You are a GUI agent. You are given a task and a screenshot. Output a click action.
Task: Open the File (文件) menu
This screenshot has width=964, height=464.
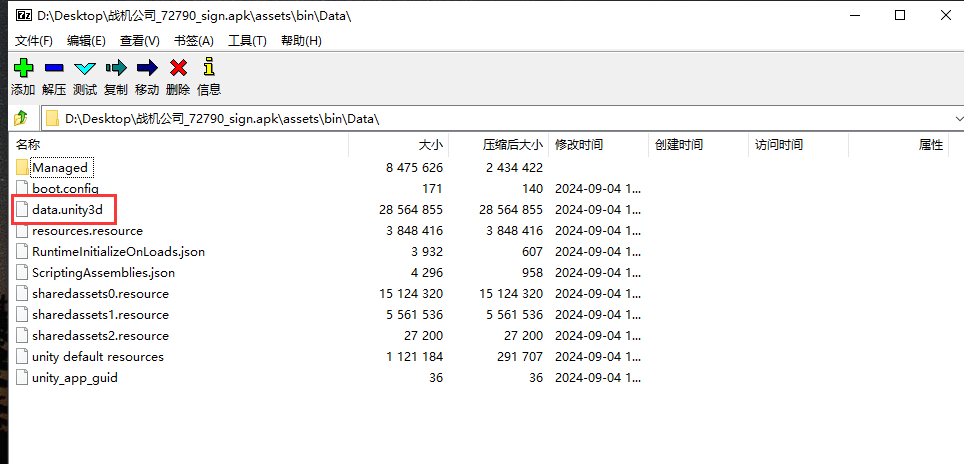coord(34,41)
